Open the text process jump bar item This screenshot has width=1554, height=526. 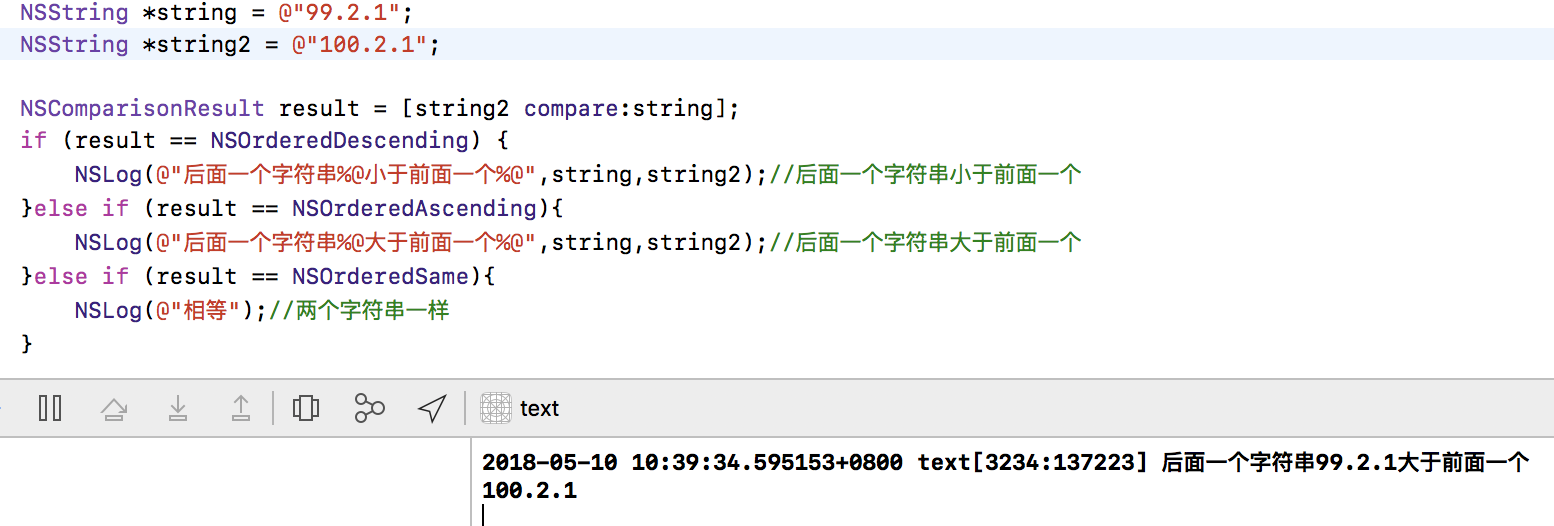540,408
